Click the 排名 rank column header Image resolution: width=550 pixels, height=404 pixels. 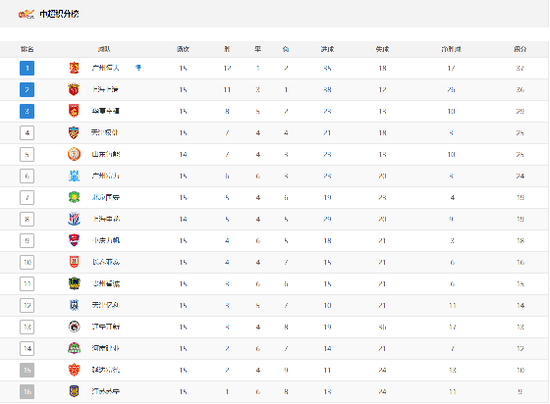coord(27,49)
